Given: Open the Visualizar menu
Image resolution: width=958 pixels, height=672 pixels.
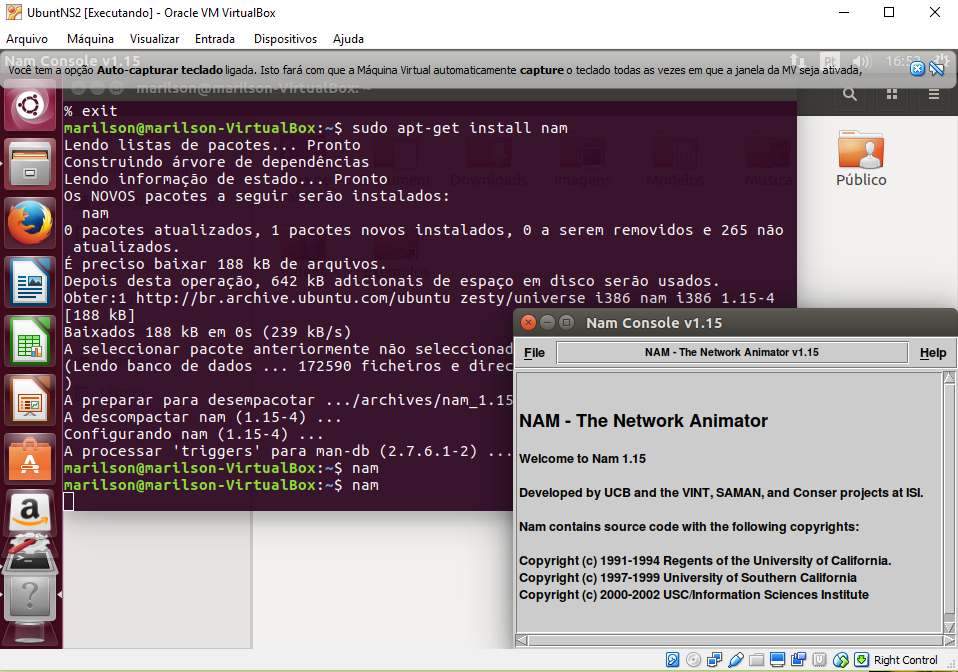Looking at the screenshot, I should coord(155,38).
